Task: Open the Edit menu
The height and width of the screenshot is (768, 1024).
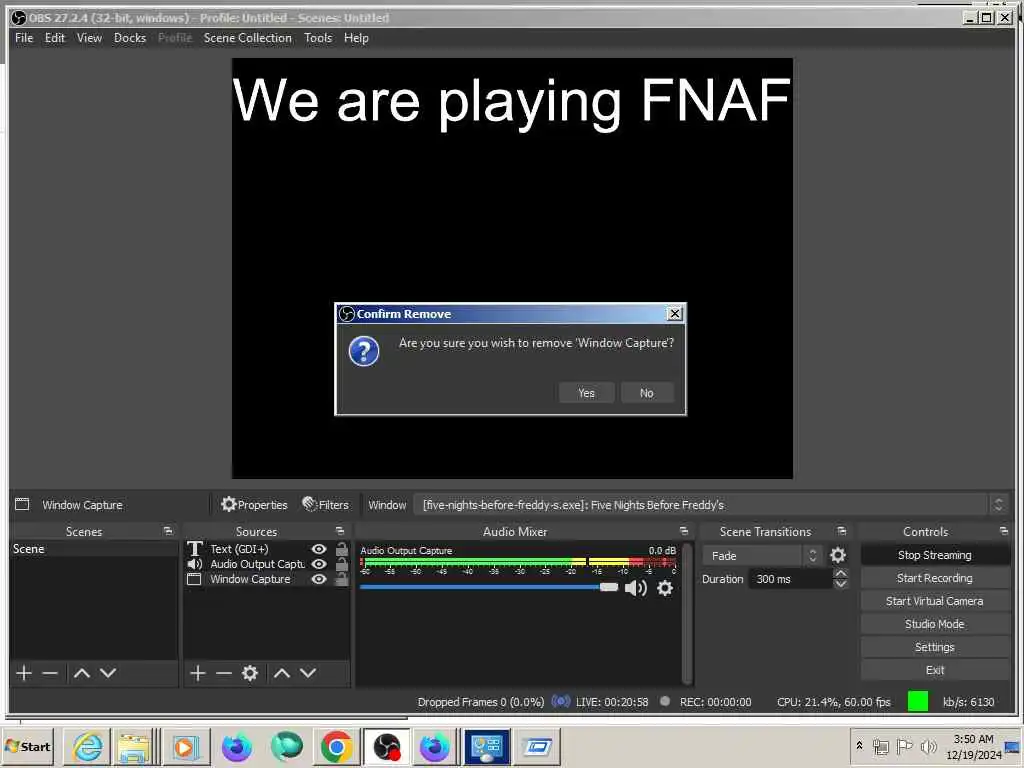Action: pyautogui.click(x=55, y=38)
